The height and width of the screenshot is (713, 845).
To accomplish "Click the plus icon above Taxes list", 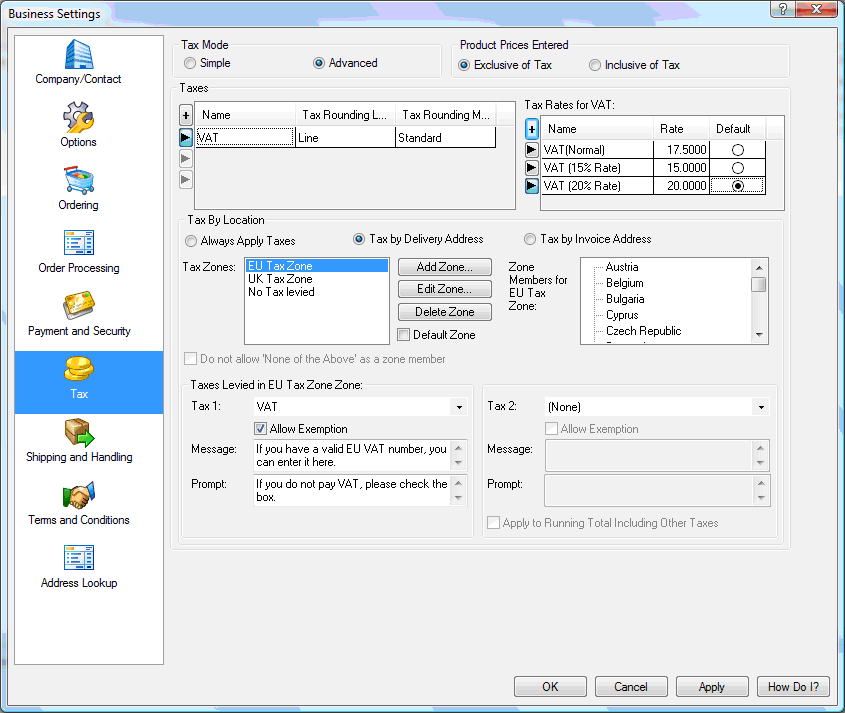I will click(185, 116).
